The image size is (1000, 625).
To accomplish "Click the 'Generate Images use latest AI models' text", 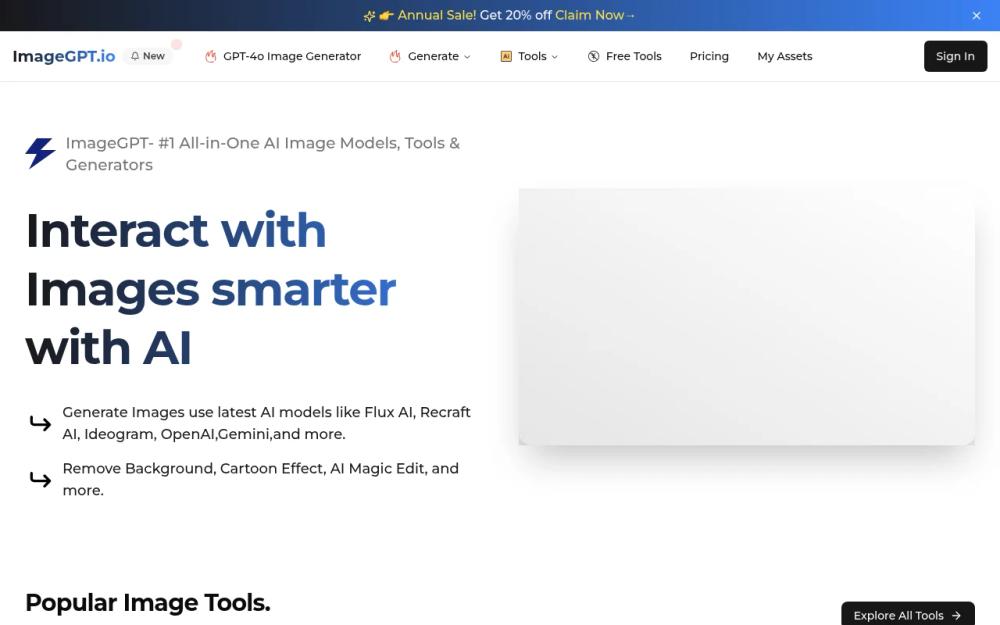I will pyautogui.click(x=267, y=423).
